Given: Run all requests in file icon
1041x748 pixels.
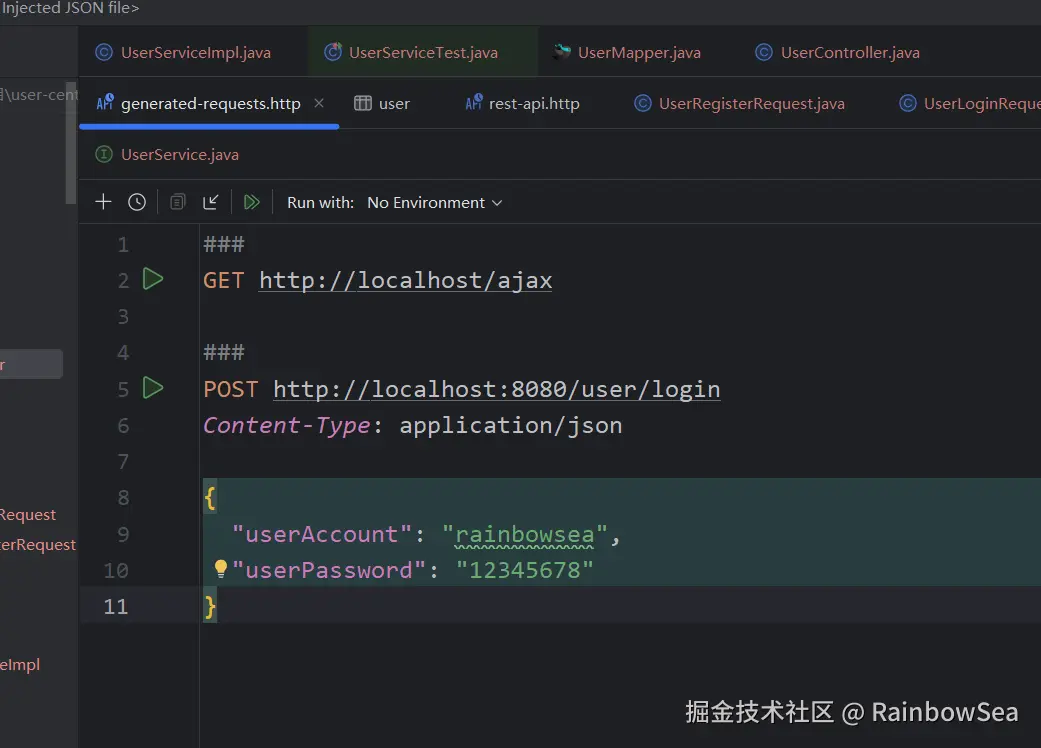Looking at the screenshot, I should (x=252, y=202).
